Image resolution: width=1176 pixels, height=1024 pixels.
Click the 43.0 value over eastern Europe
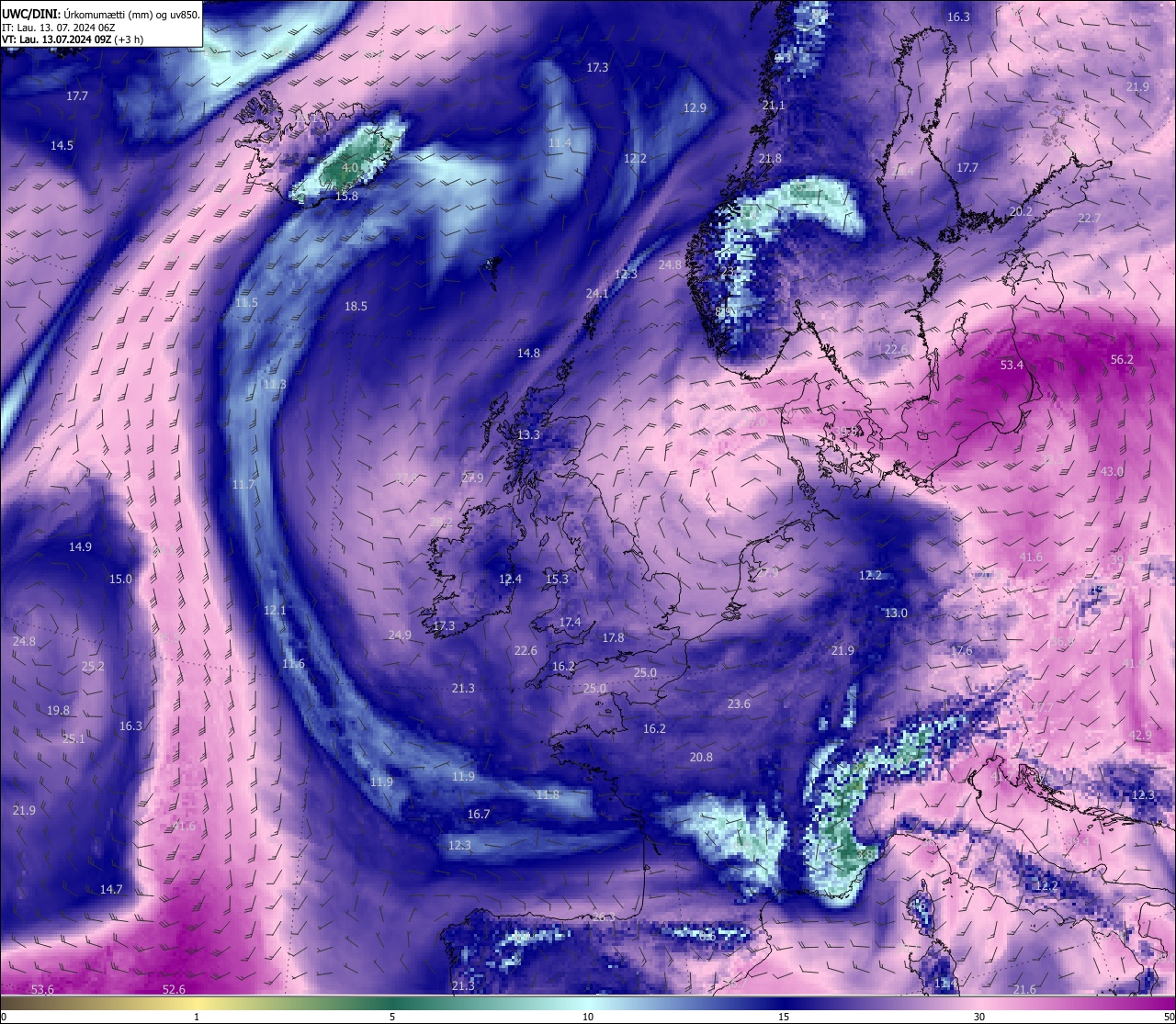pyautogui.click(x=1112, y=471)
